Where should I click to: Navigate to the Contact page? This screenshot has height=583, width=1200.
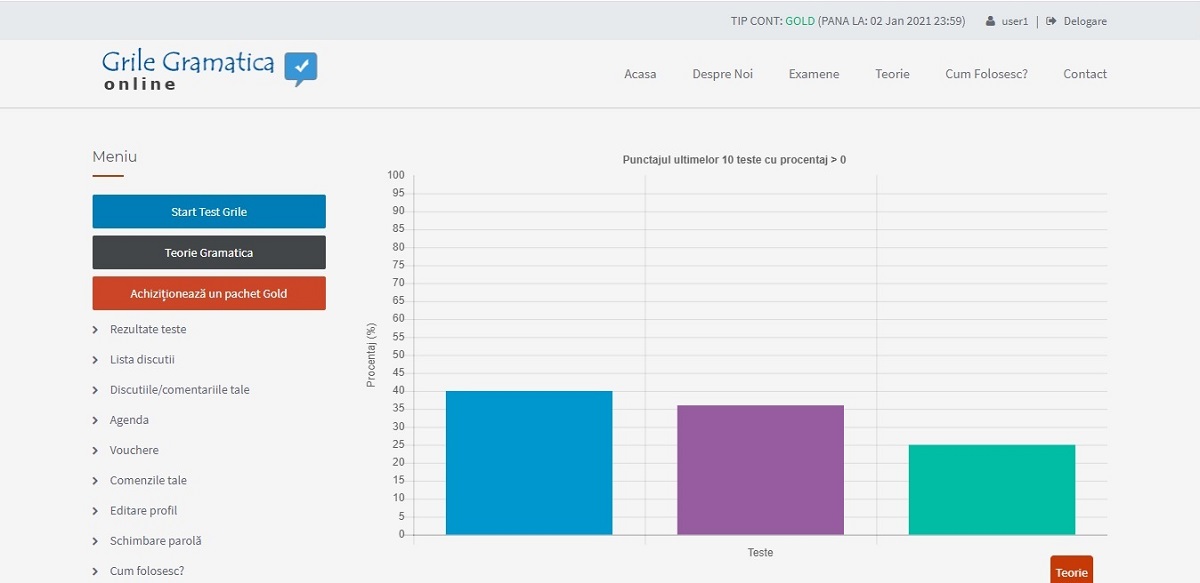(x=1084, y=74)
